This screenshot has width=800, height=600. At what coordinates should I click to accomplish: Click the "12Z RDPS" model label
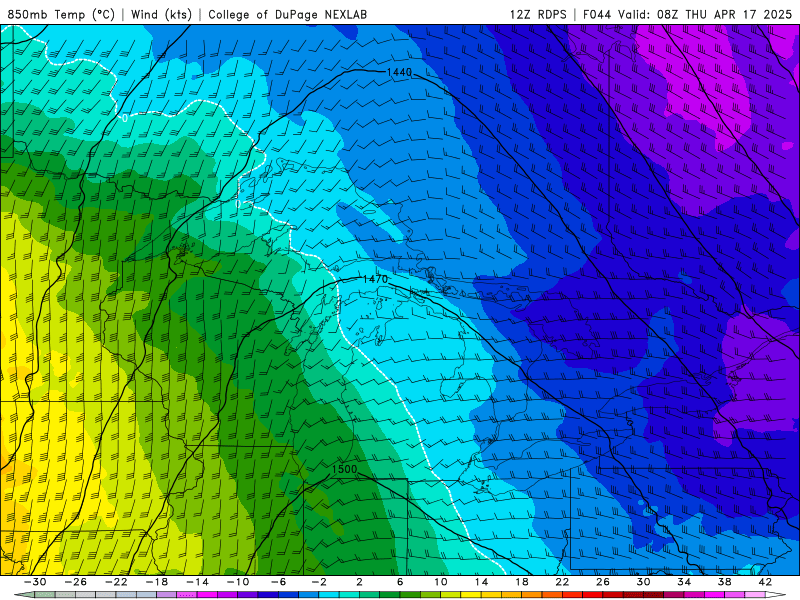[538, 15]
